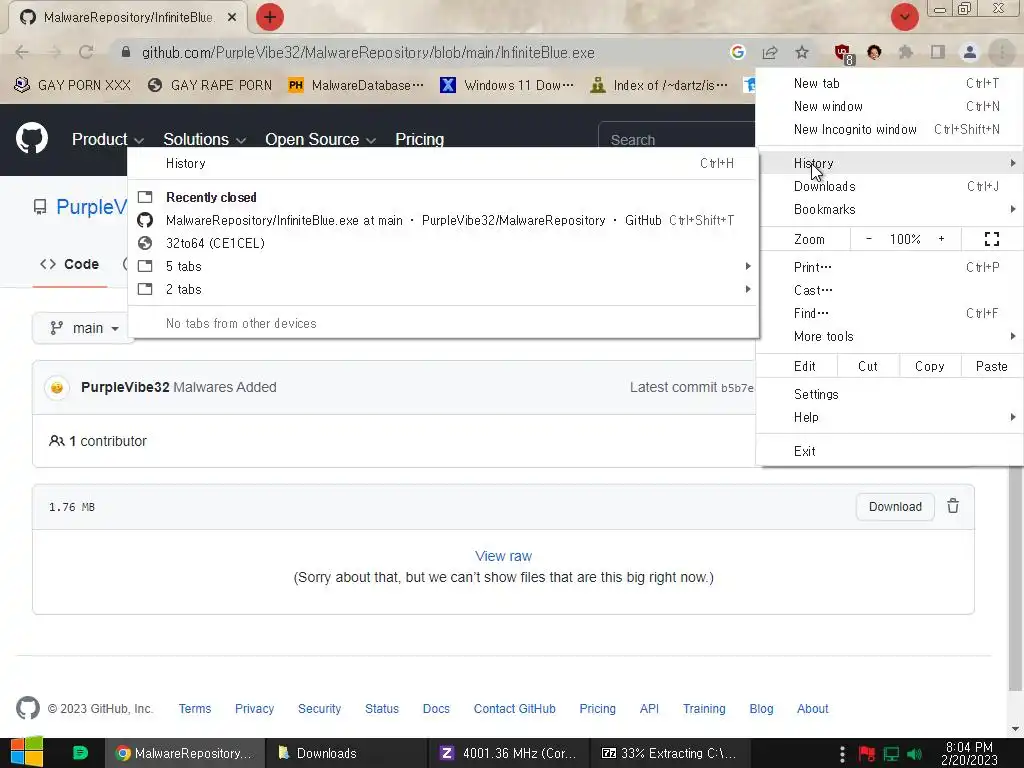
Task: Choose Print... from the menu
Action: click(x=889, y=266)
